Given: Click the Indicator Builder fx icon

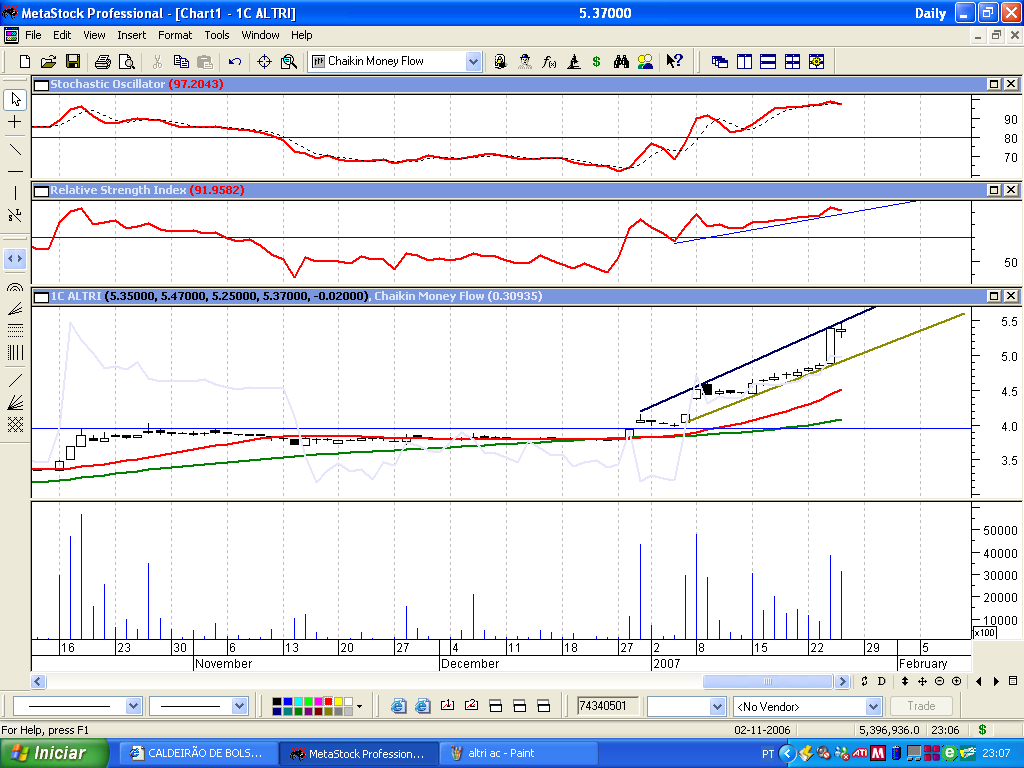Looking at the screenshot, I should click(549, 61).
